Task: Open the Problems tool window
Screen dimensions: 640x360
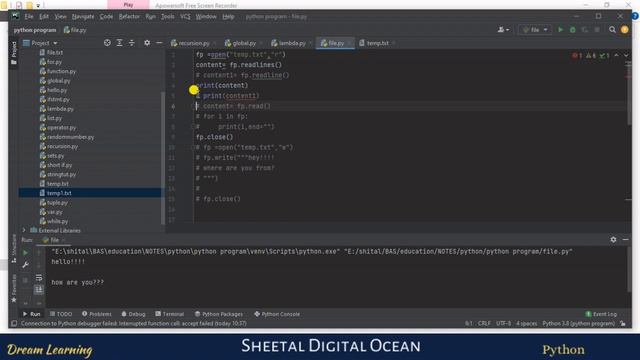Action: tap(97, 314)
